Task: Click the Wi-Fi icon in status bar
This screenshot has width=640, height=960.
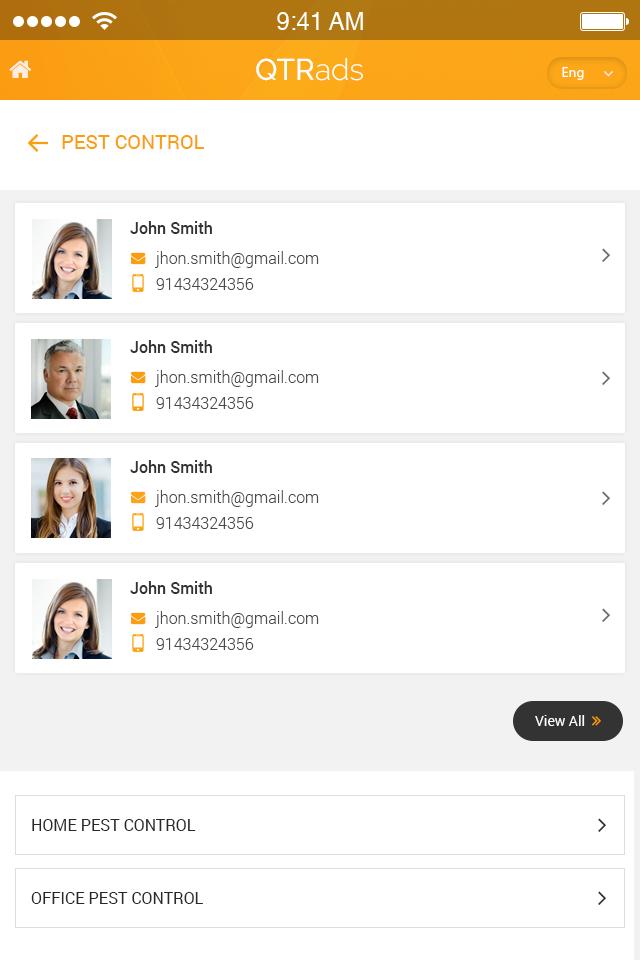Action: (x=104, y=21)
